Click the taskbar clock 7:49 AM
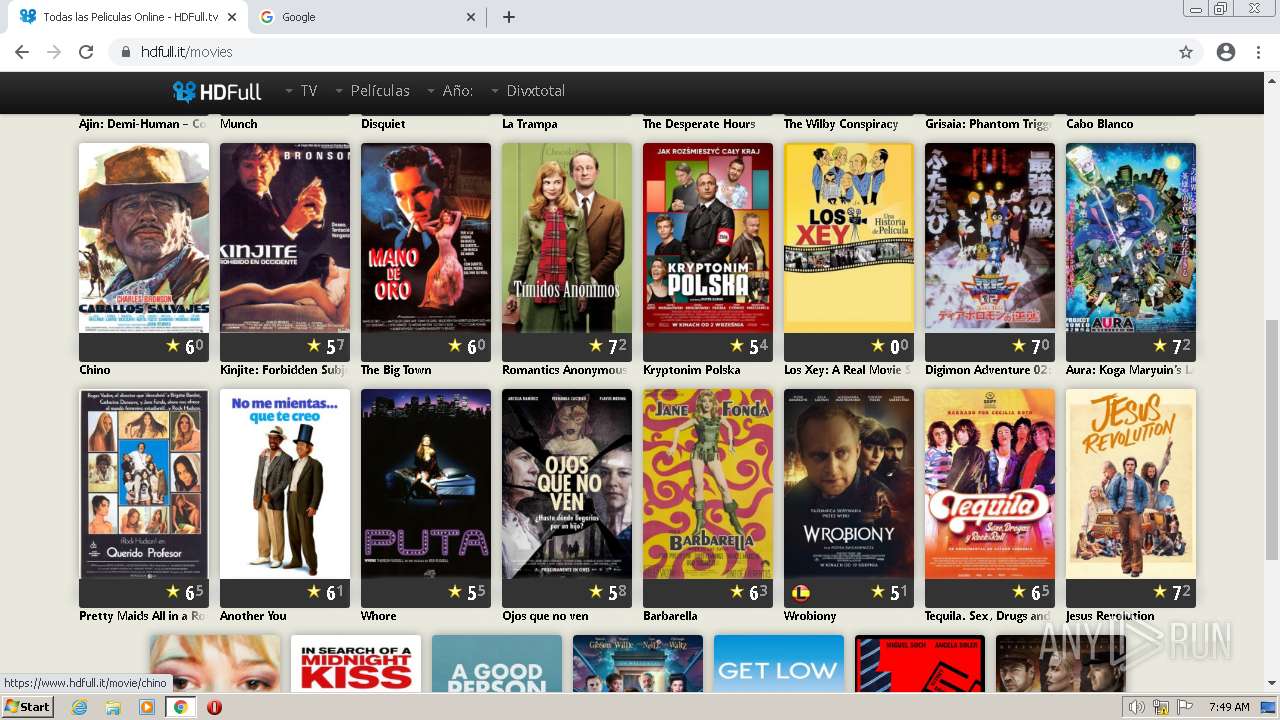1280x720 pixels. [x=1229, y=707]
